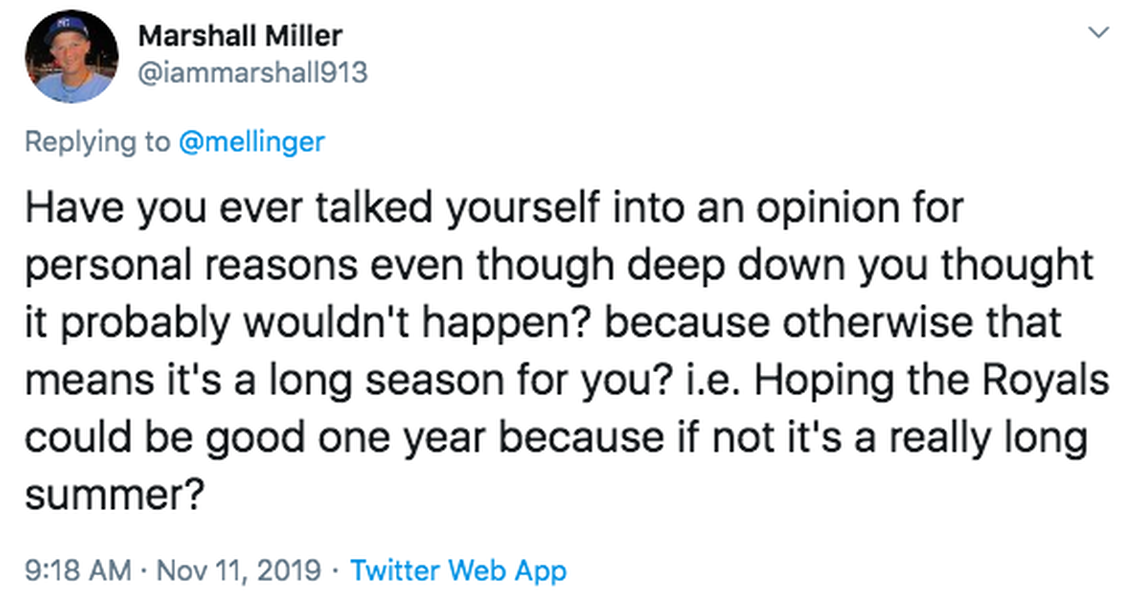
Task: Click the Marshall Miller display name
Action: click(x=240, y=36)
